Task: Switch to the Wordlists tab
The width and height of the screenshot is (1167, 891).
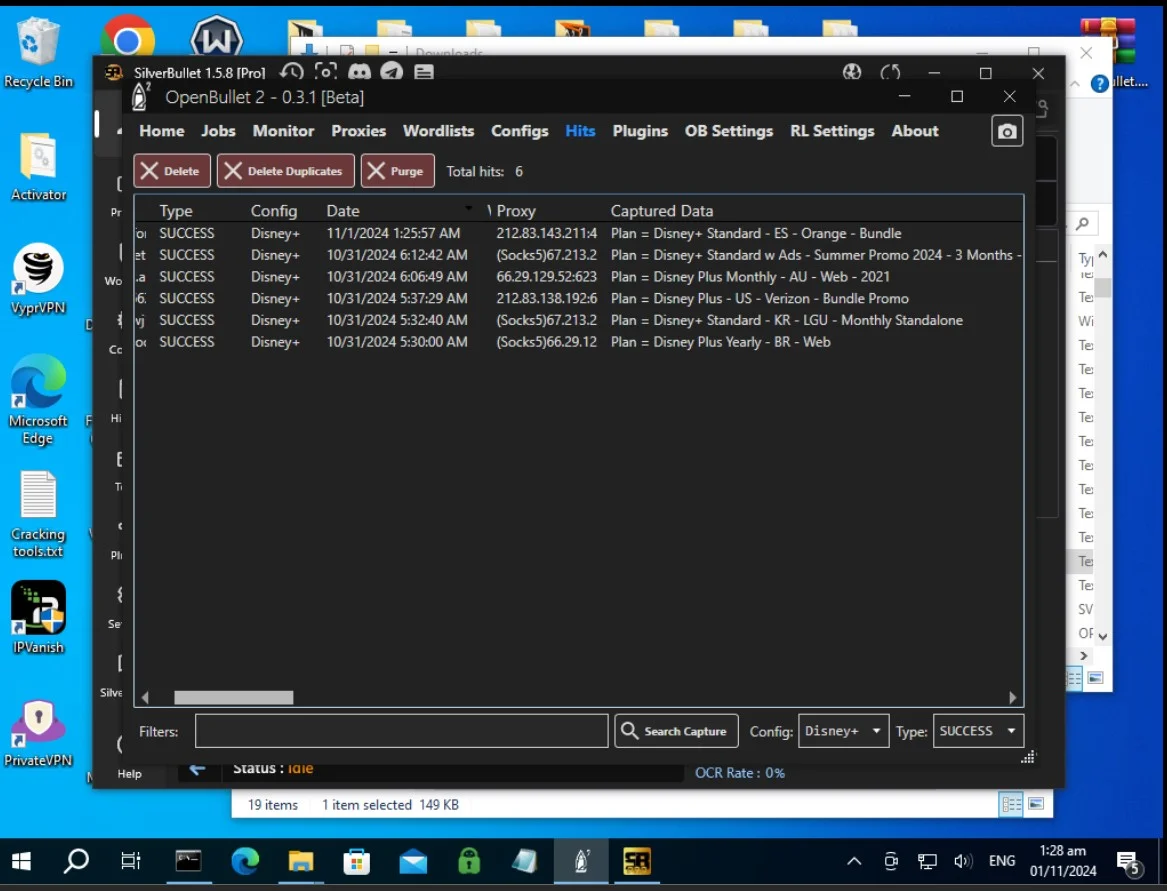Action: (x=438, y=131)
